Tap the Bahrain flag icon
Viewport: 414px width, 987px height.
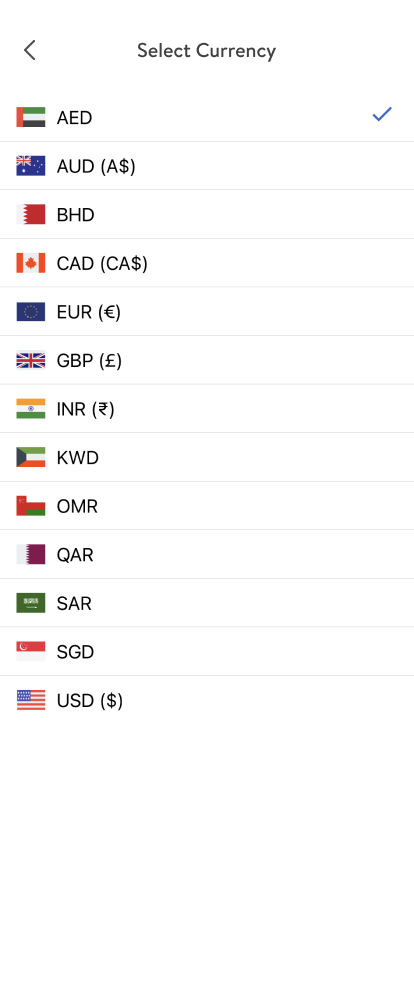tap(31, 215)
